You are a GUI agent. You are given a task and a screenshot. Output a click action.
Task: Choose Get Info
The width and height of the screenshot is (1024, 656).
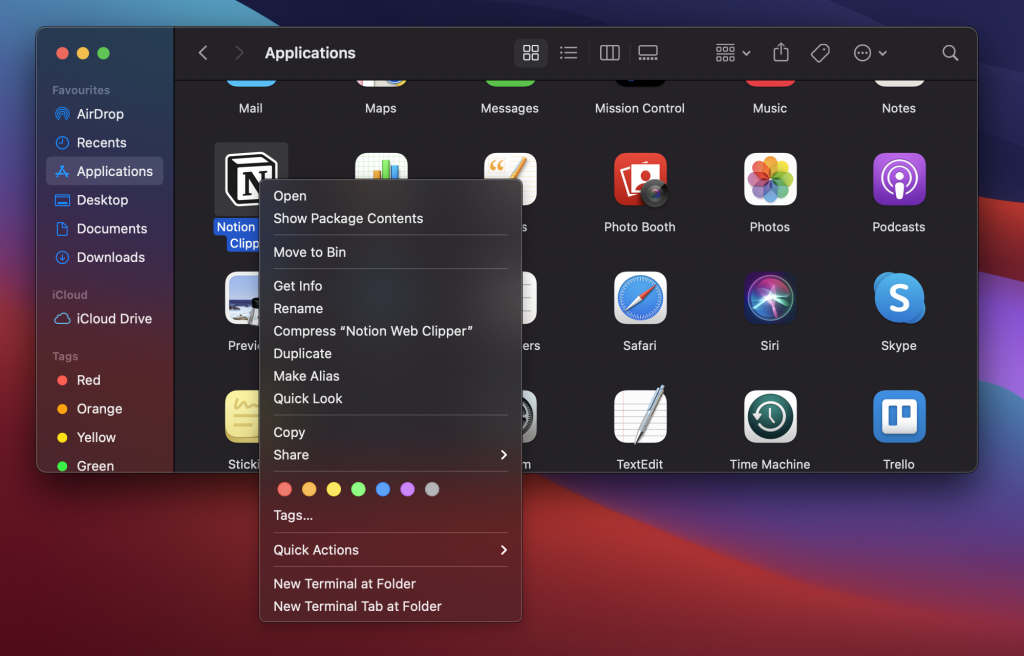point(391,286)
